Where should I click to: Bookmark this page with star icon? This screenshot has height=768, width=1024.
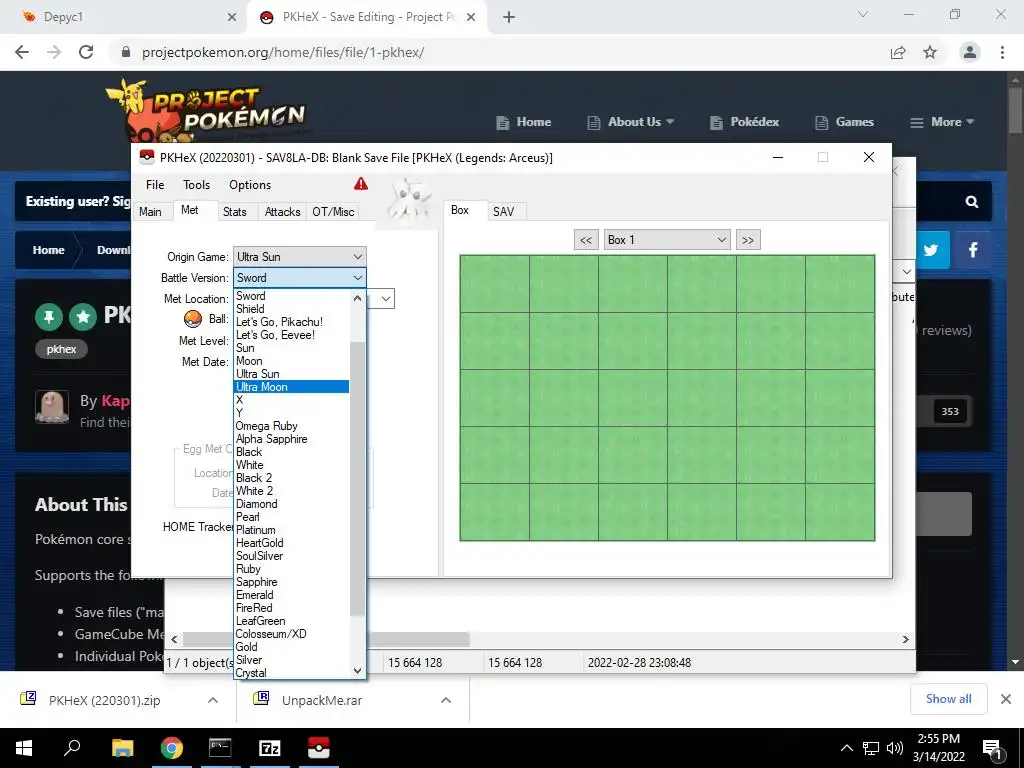[930, 52]
